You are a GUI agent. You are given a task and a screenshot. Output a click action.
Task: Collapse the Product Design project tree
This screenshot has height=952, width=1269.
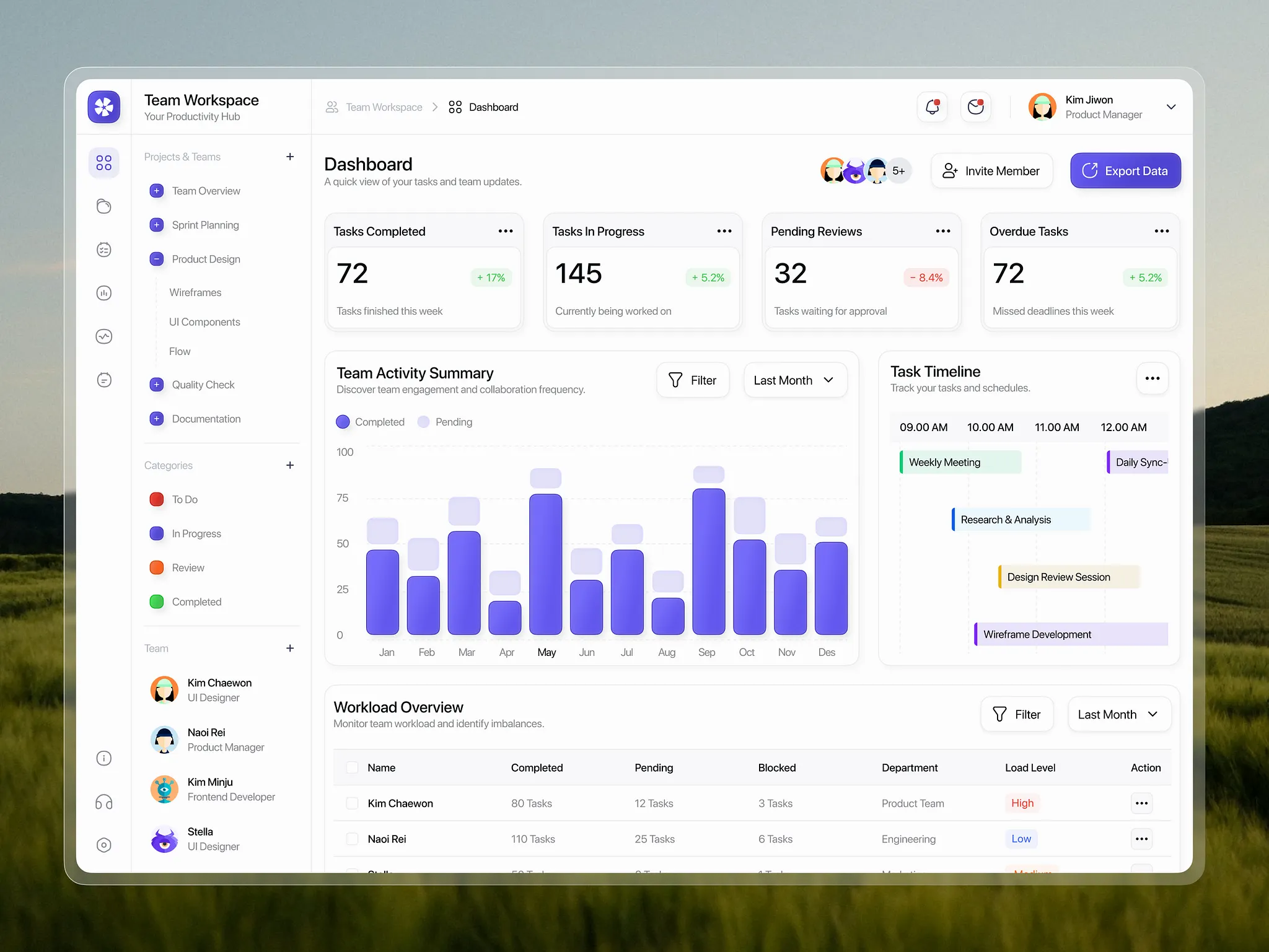click(156, 259)
